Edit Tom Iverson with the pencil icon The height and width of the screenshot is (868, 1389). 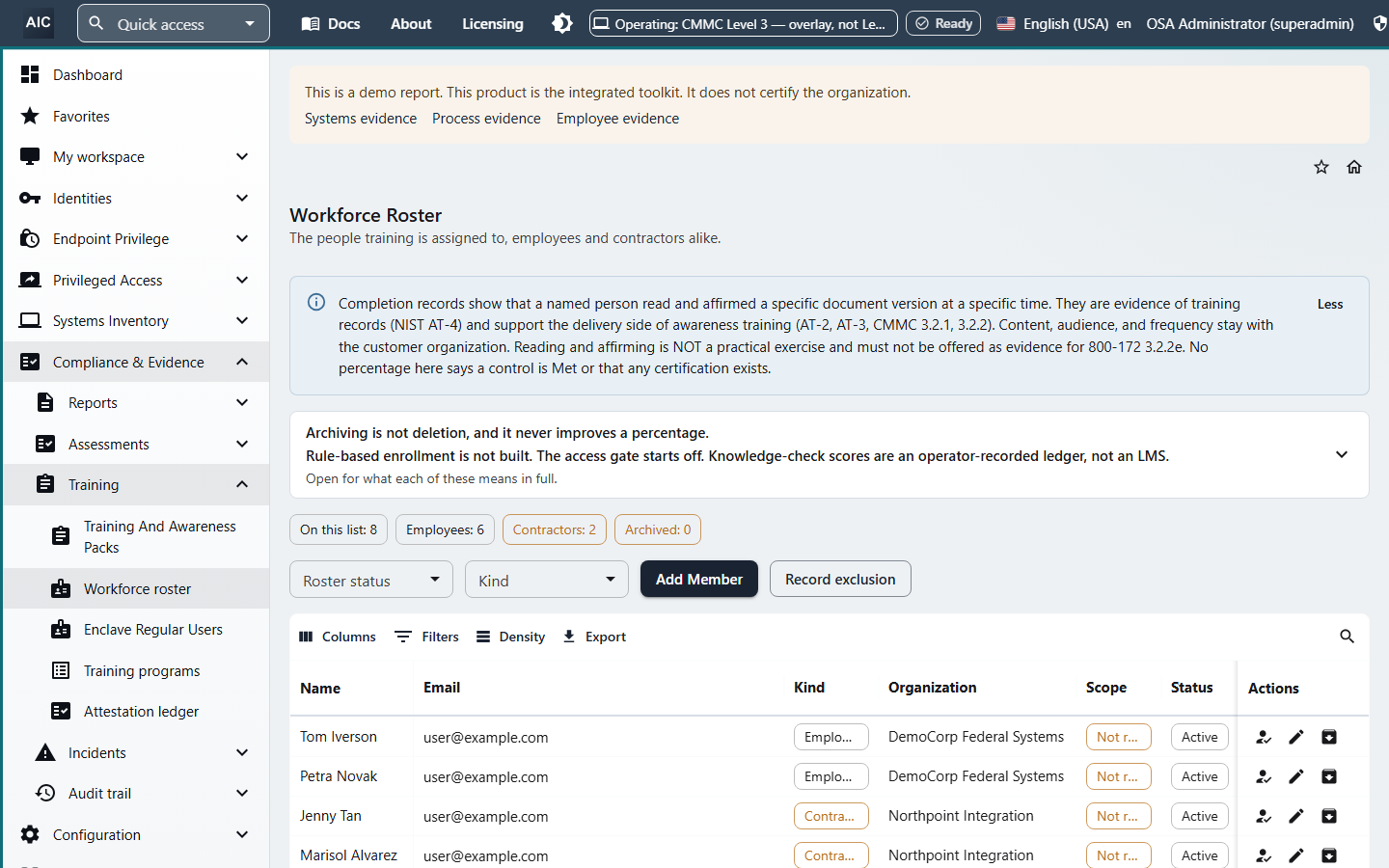point(1296,737)
